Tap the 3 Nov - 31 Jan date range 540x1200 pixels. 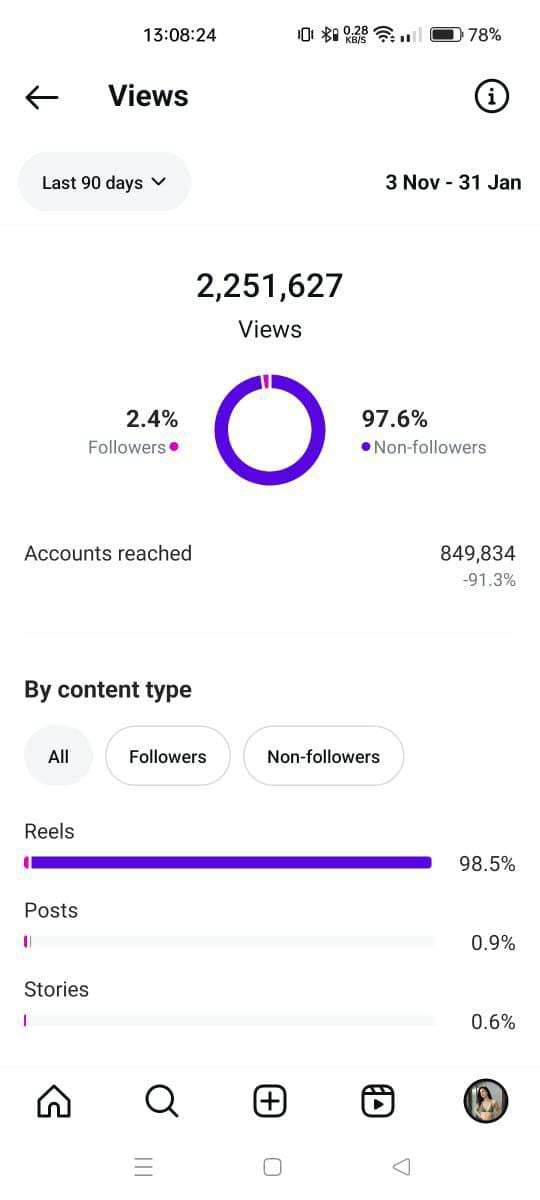click(453, 182)
